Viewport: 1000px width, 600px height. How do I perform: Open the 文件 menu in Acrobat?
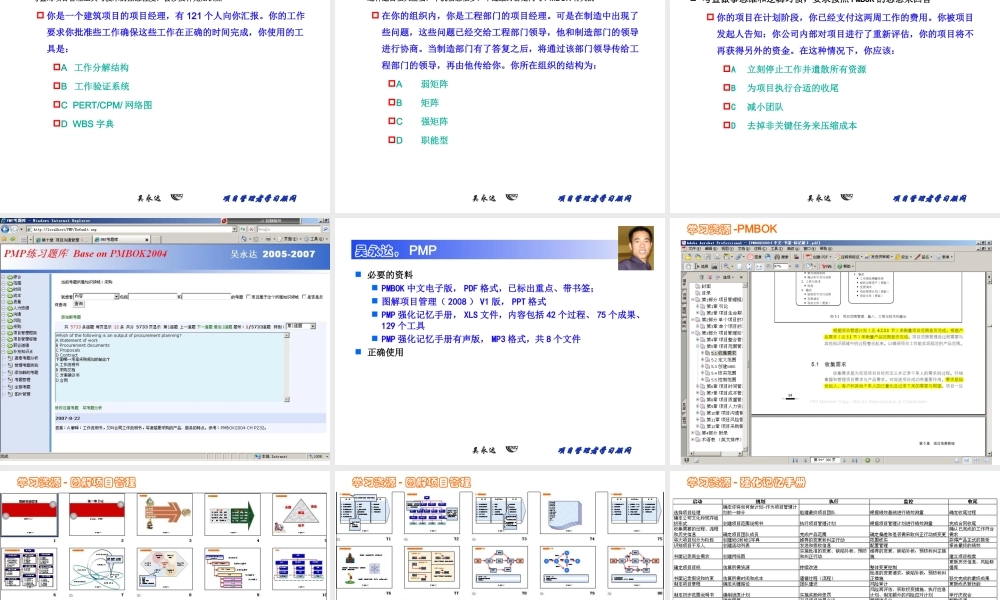tap(691, 249)
